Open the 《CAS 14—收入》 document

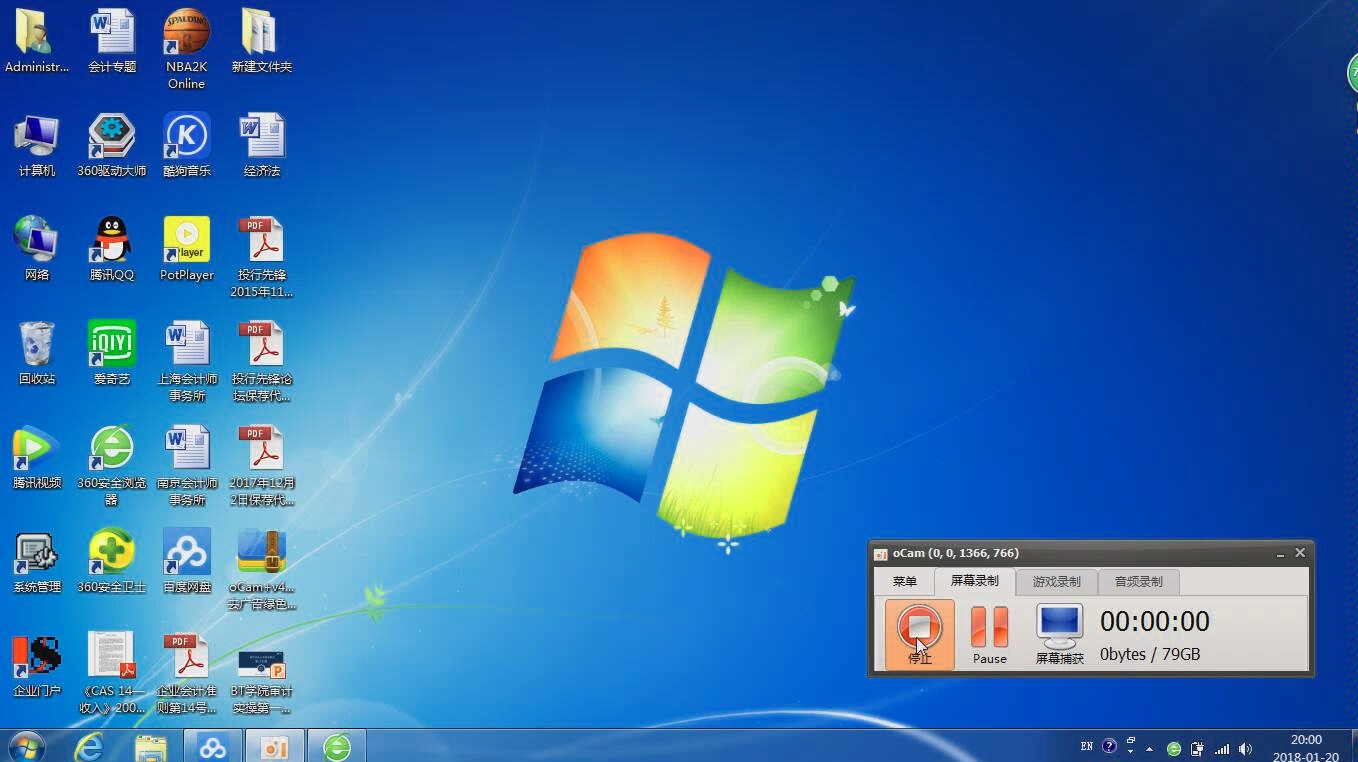pos(112,673)
